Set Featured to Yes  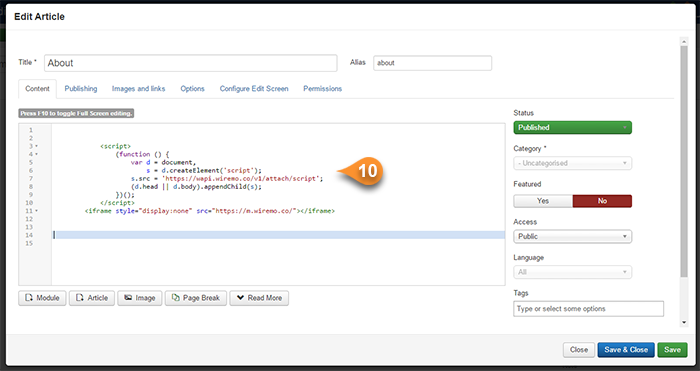pyautogui.click(x=543, y=201)
